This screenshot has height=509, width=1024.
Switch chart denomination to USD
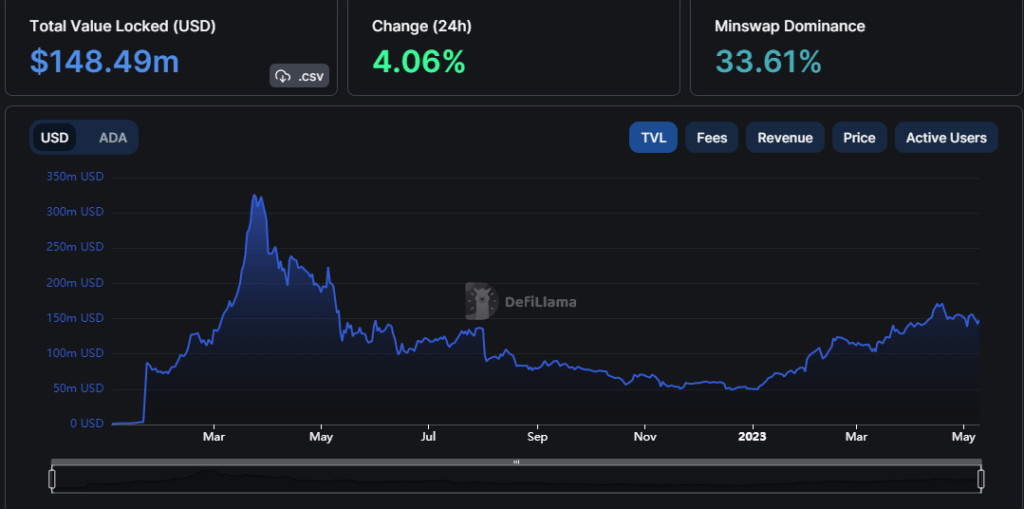pos(55,138)
